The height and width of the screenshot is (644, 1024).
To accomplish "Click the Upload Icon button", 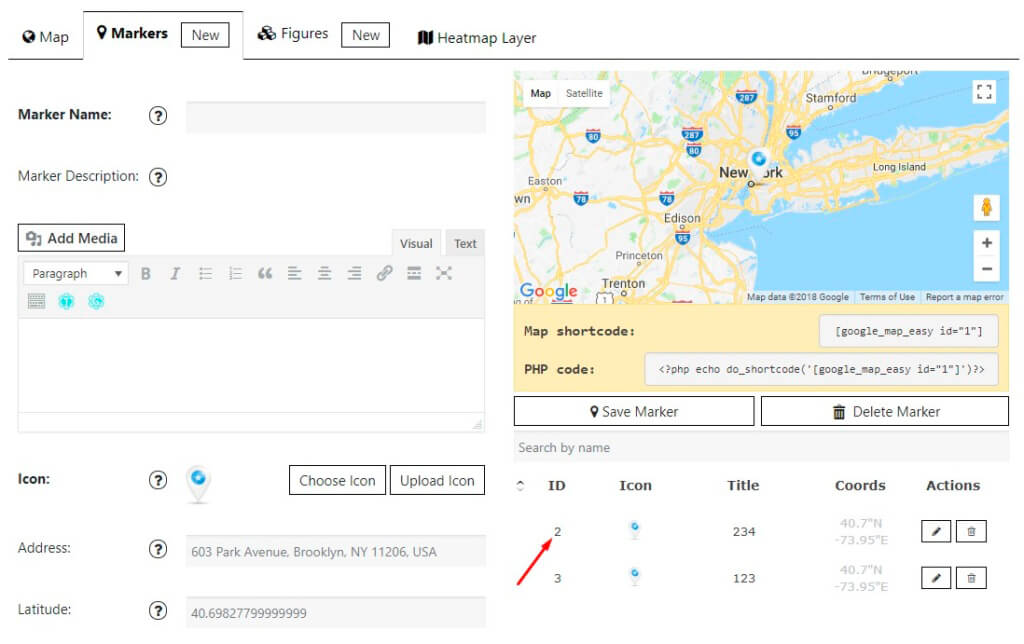I will click(437, 481).
